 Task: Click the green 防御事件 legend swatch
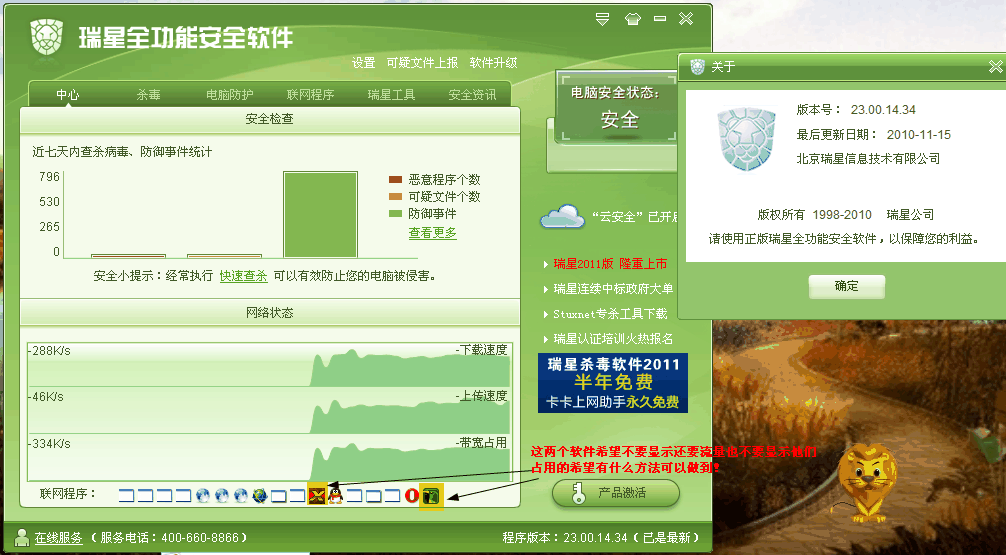(395, 214)
